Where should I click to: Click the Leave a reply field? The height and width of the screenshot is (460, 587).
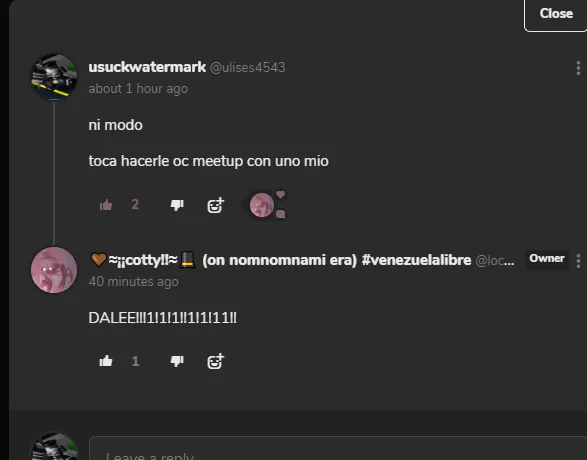tap(338, 448)
